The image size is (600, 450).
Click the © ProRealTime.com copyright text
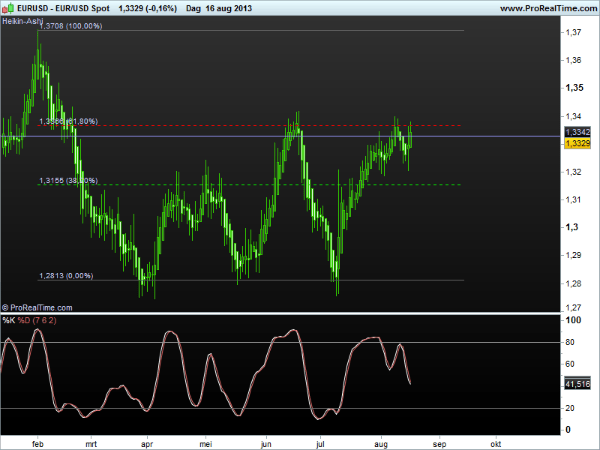(x=37, y=308)
